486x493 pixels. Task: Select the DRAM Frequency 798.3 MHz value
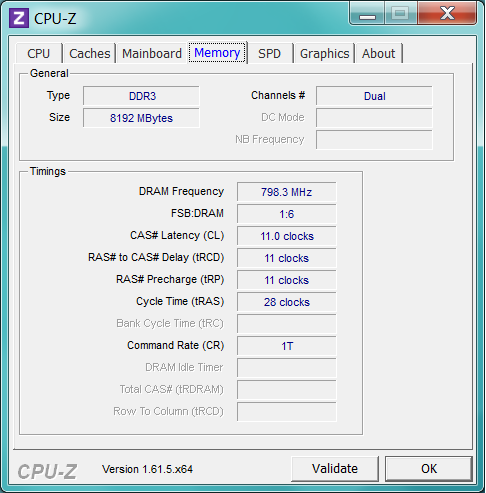pyautogui.click(x=287, y=192)
